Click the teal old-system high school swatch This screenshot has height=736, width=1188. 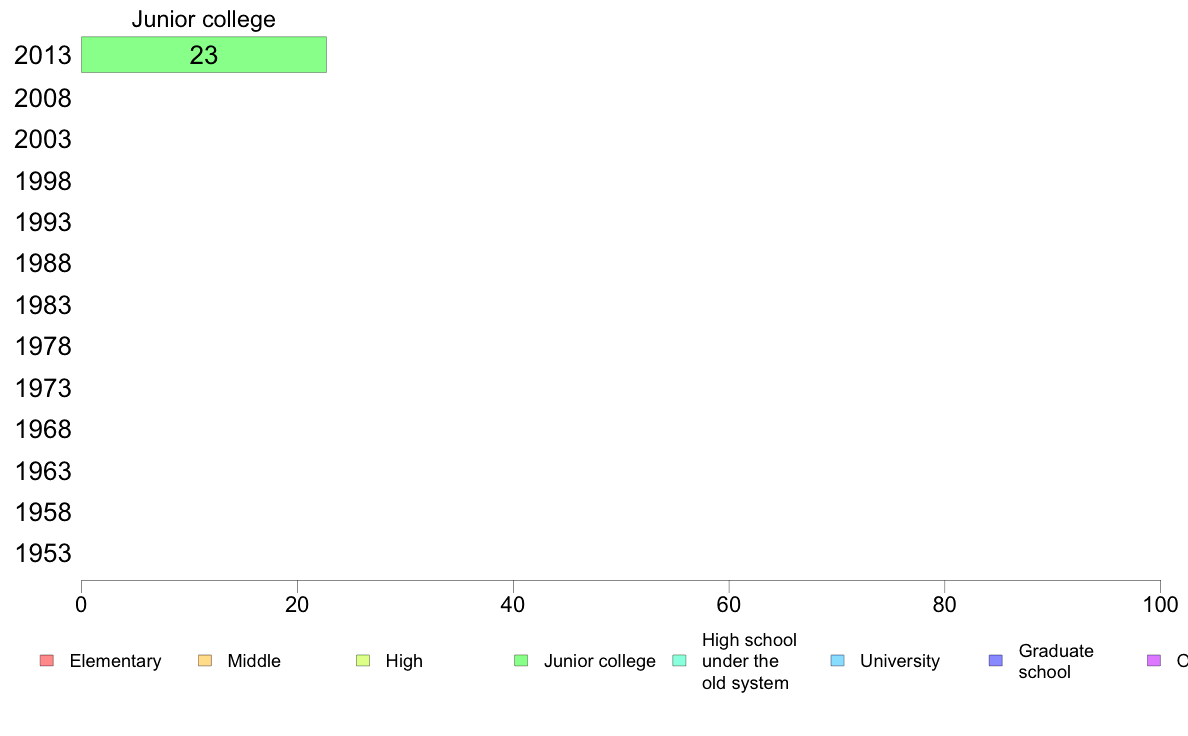tap(679, 661)
